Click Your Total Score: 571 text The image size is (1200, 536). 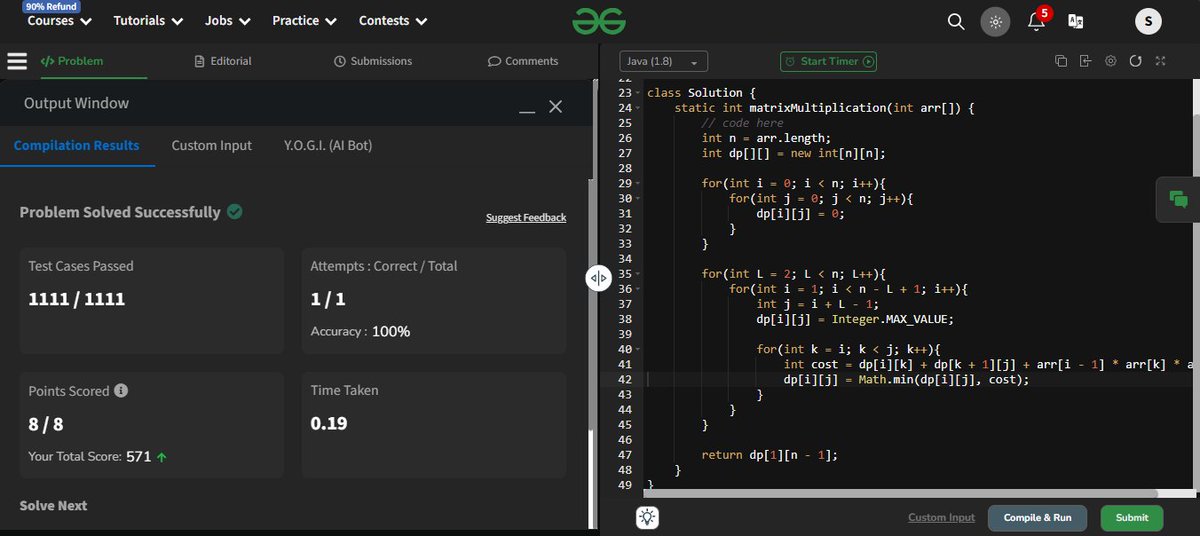coord(97,457)
